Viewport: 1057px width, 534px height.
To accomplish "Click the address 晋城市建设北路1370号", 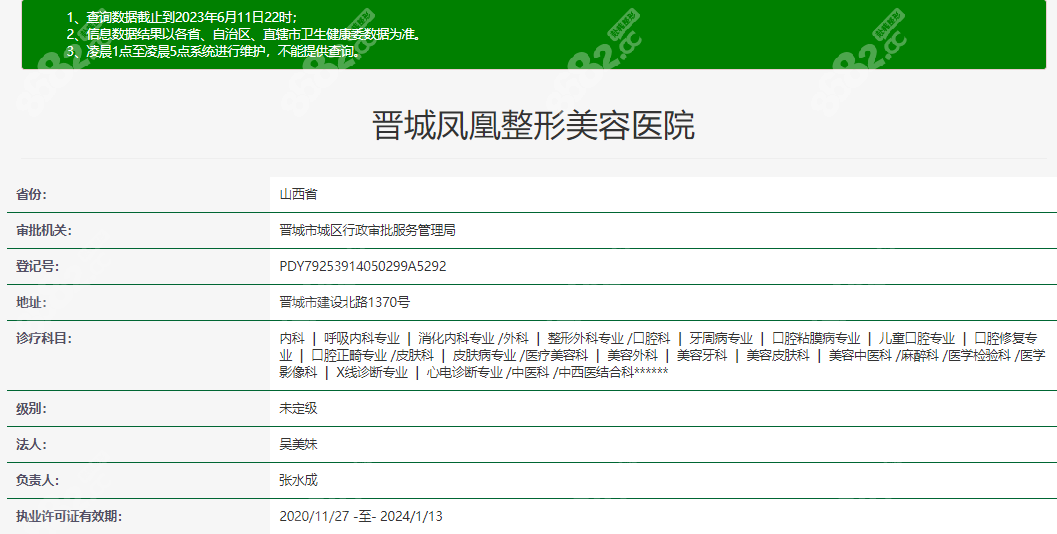I will click(x=344, y=302).
